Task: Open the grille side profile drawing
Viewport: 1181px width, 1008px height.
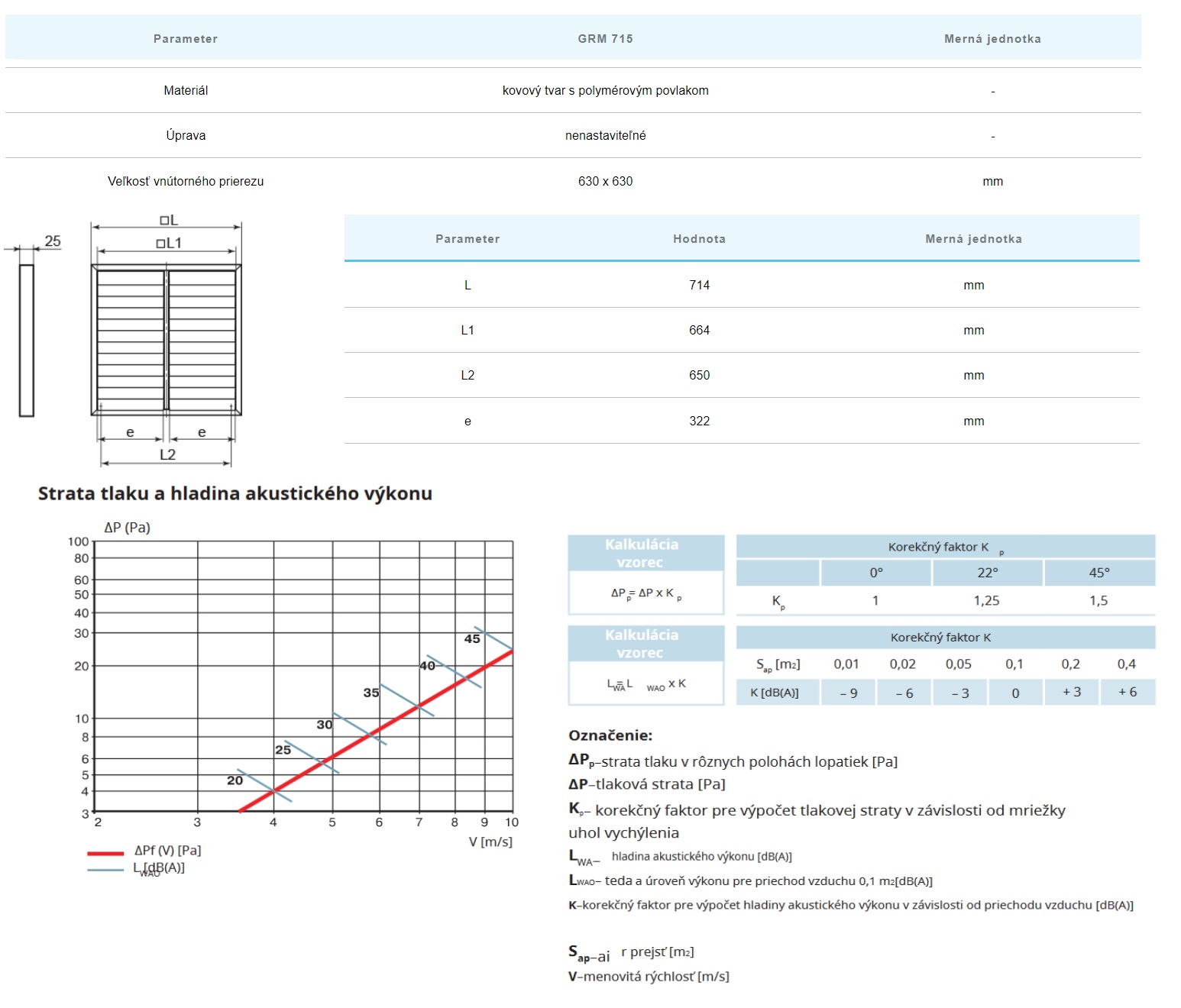Action: tap(27, 340)
